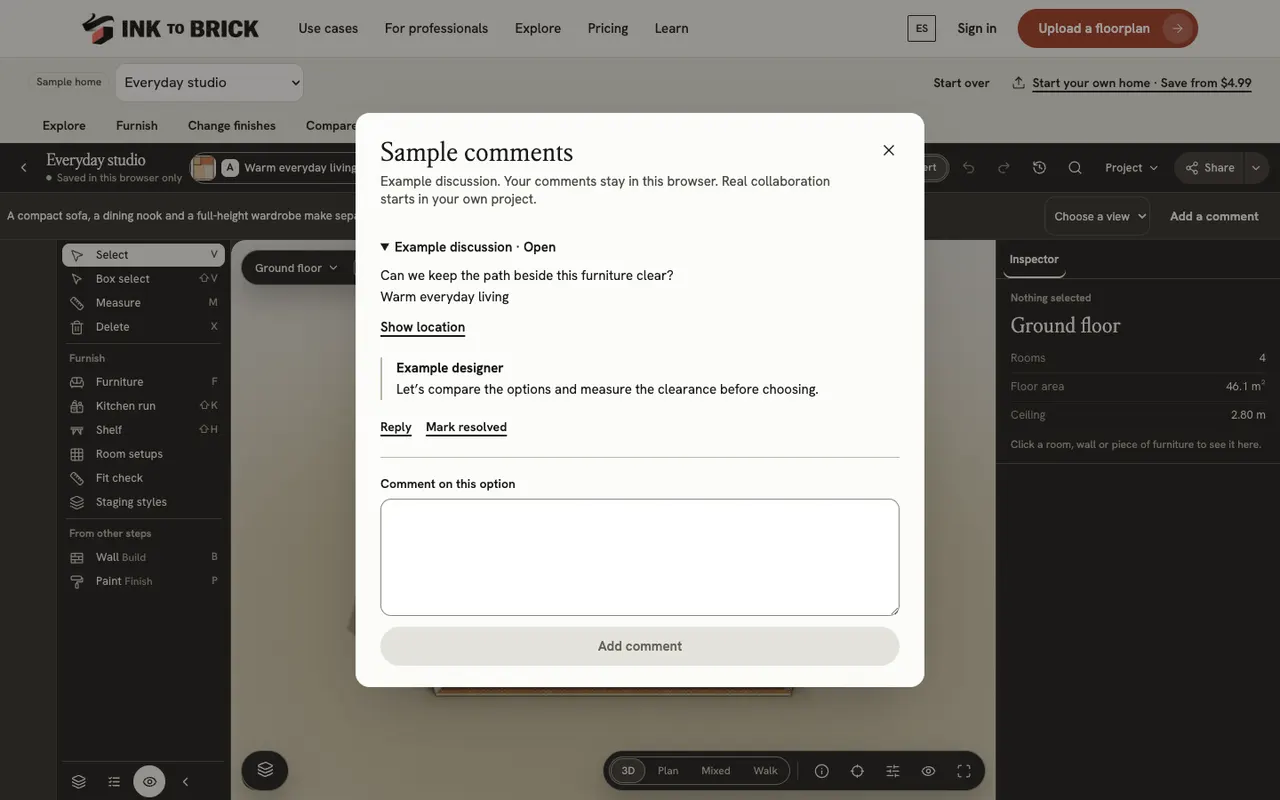Toggle the eye icon in view toolbar
This screenshot has height=800, width=1280.
[x=928, y=771]
